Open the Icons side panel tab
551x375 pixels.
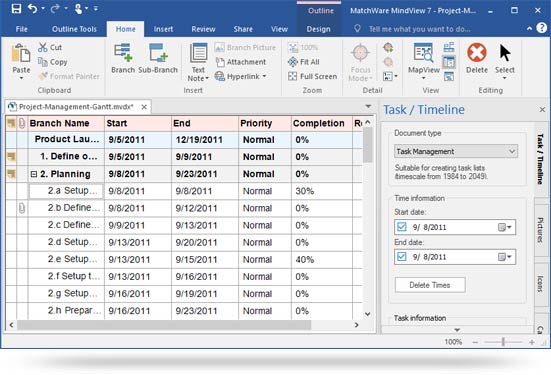541,284
